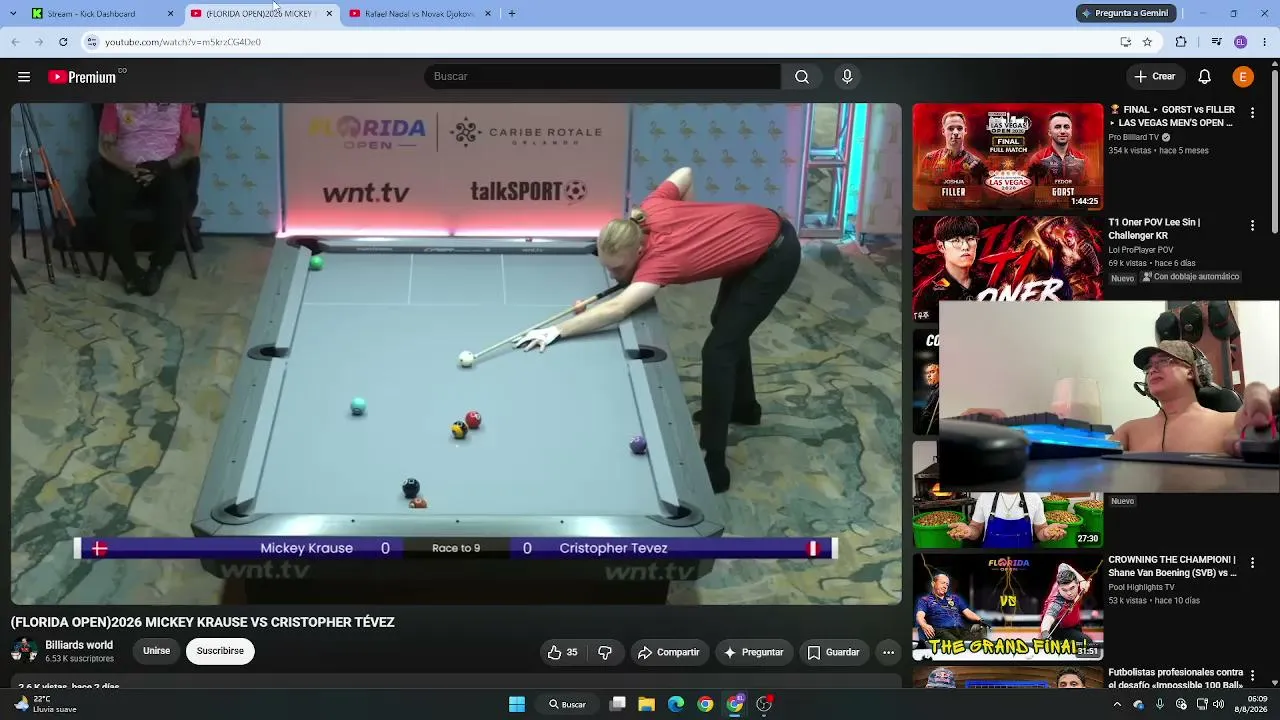
Task: Open Chrome extensions puzzle icon
Action: point(1181,42)
